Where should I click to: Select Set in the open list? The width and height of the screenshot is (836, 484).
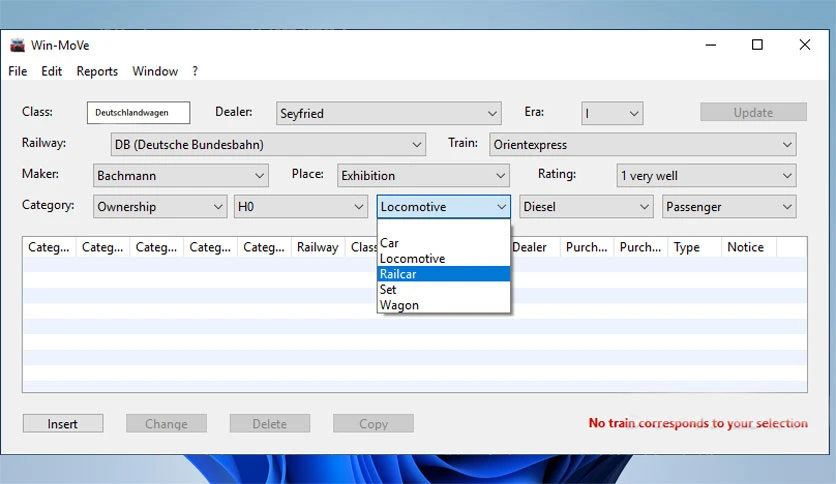[444, 289]
